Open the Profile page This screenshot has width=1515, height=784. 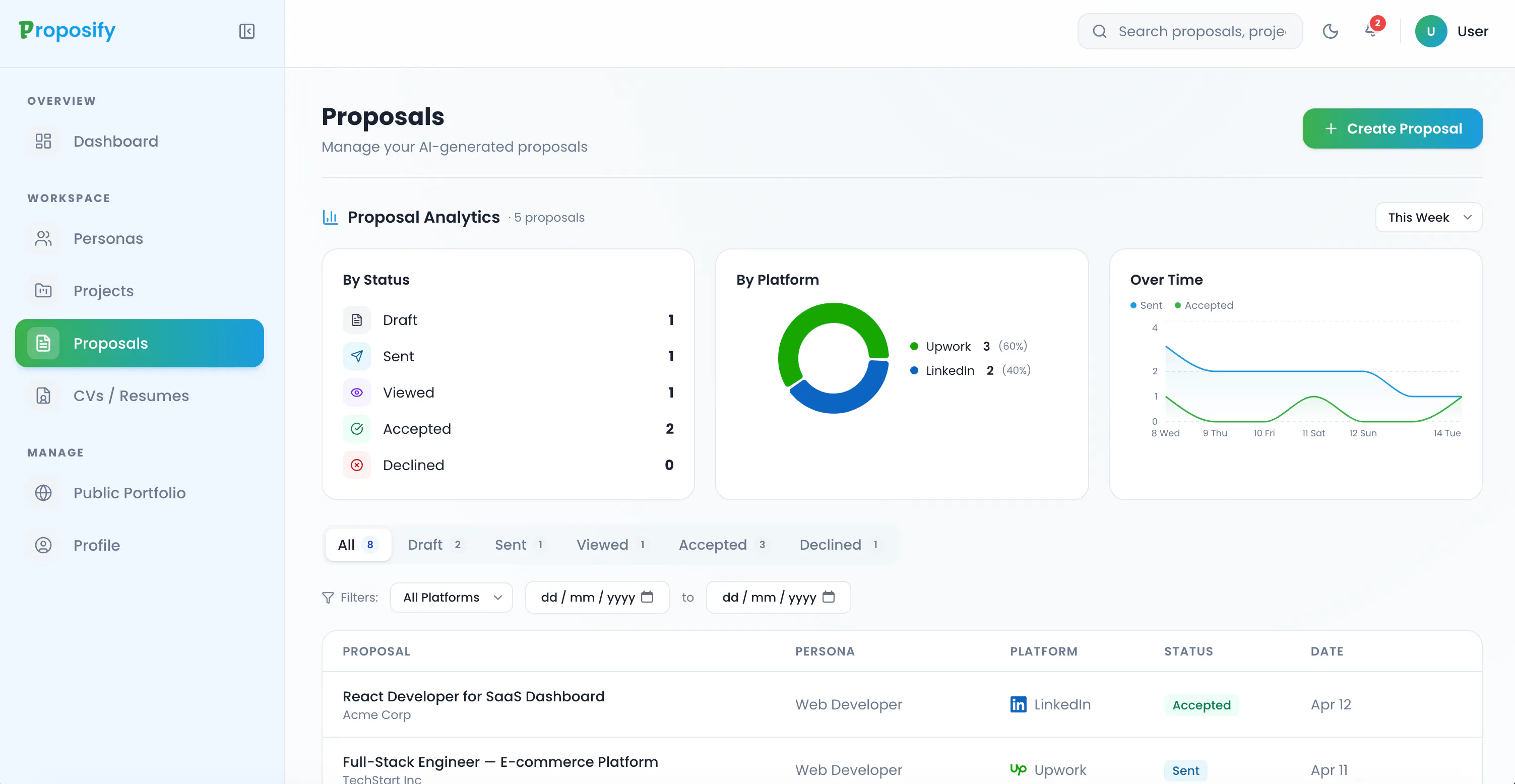[x=140, y=545]
